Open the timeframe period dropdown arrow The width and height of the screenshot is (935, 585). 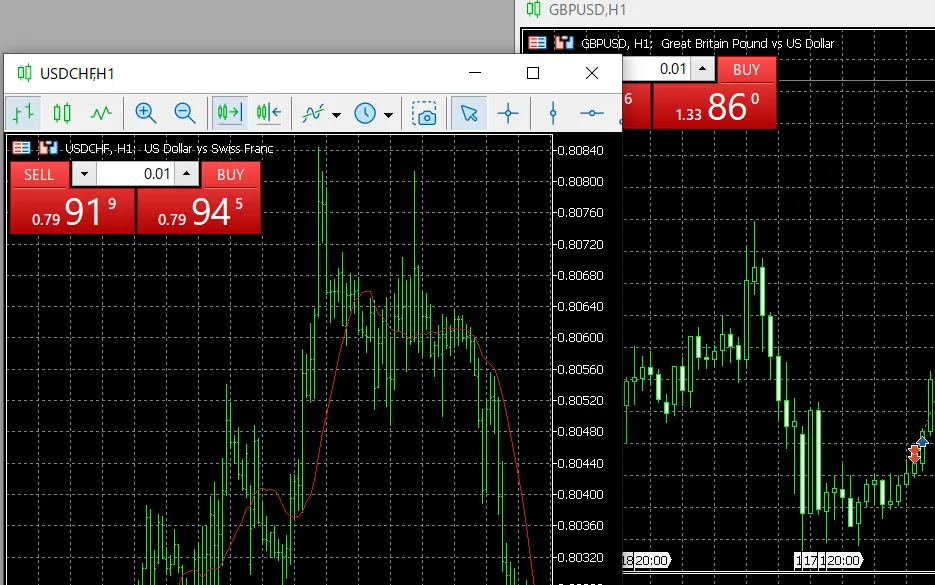point(388,114)
